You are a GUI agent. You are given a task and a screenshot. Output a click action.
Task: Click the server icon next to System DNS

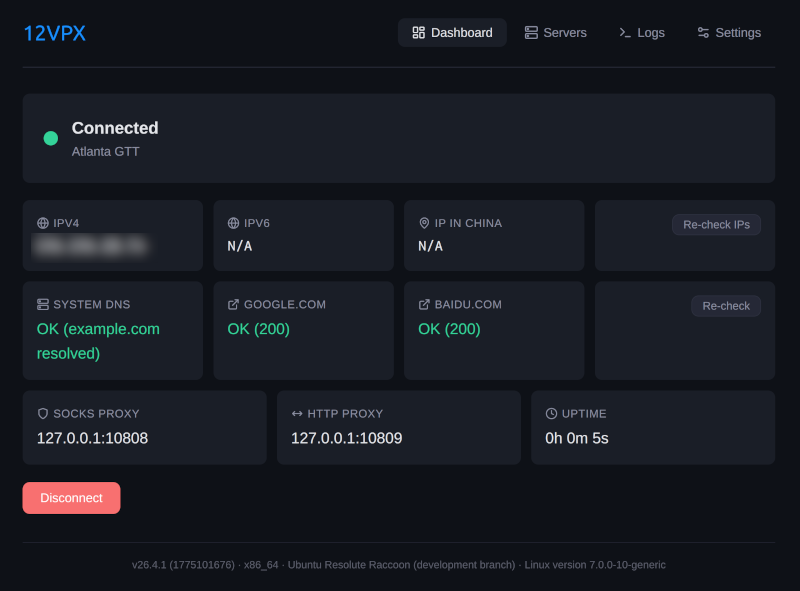(x=43, y=304)
